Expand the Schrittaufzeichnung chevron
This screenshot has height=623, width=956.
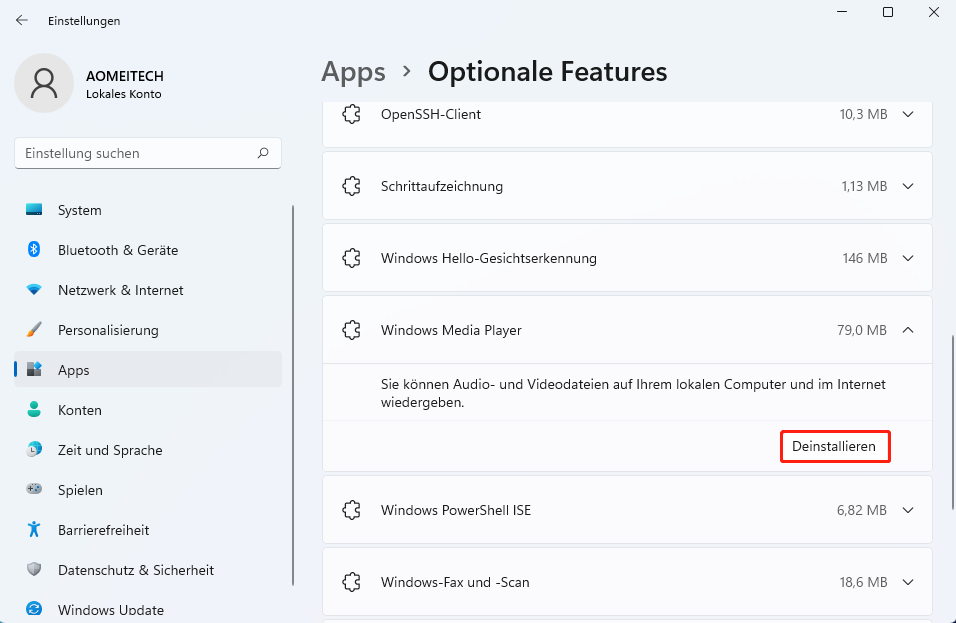(x=908, y=186)
